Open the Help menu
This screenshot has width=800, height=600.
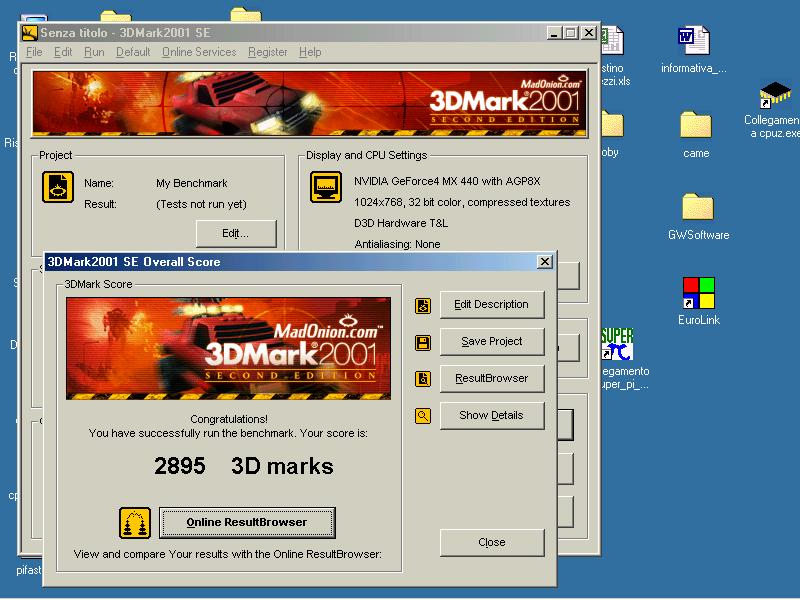310,52
